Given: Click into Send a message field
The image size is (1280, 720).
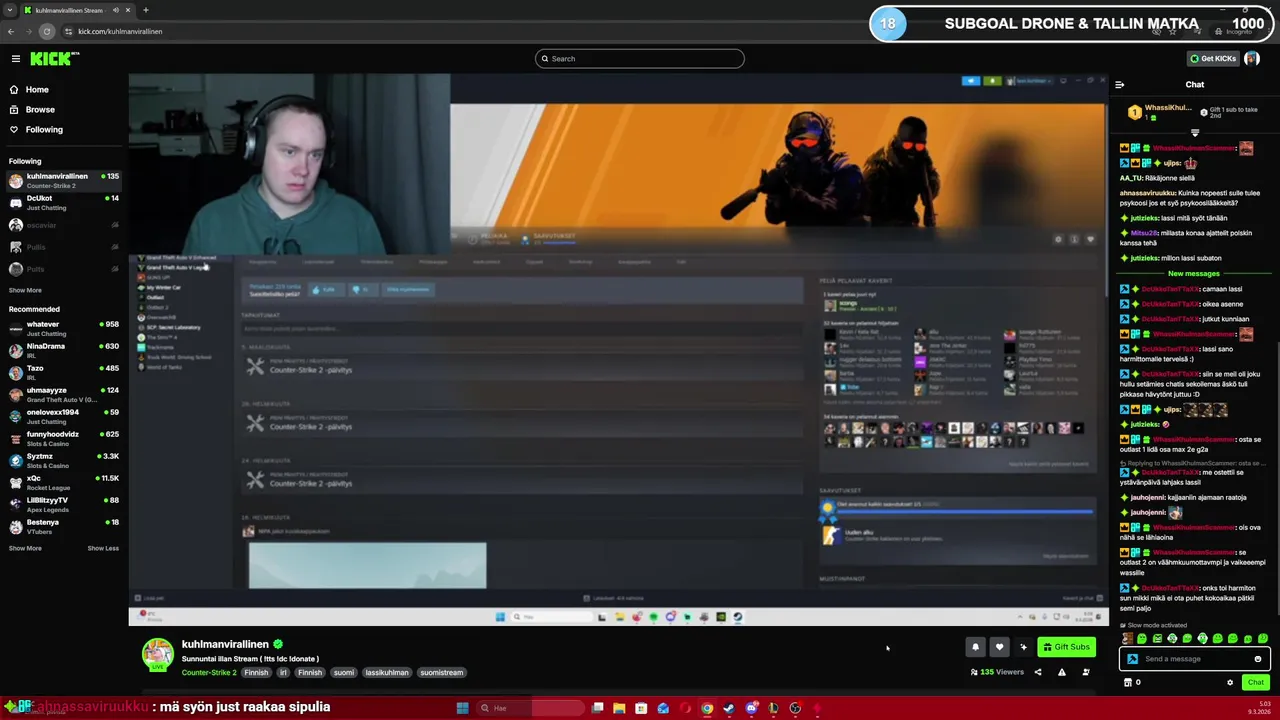Looking at the screenshot, I should (x=1197, y=659).
